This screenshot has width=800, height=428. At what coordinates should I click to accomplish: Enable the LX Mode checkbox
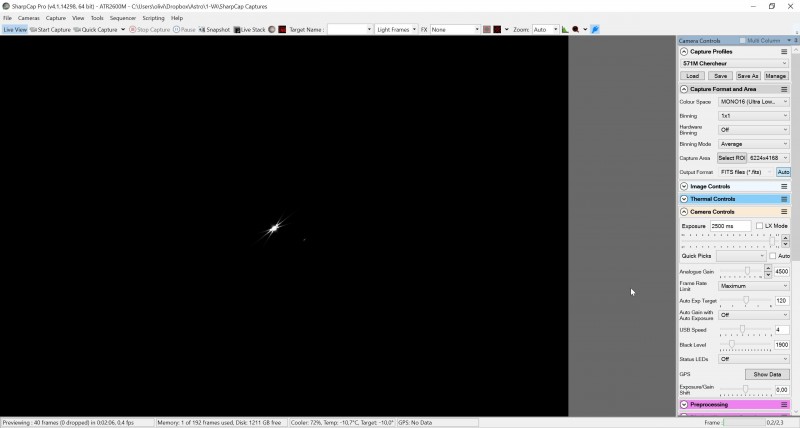759,225
